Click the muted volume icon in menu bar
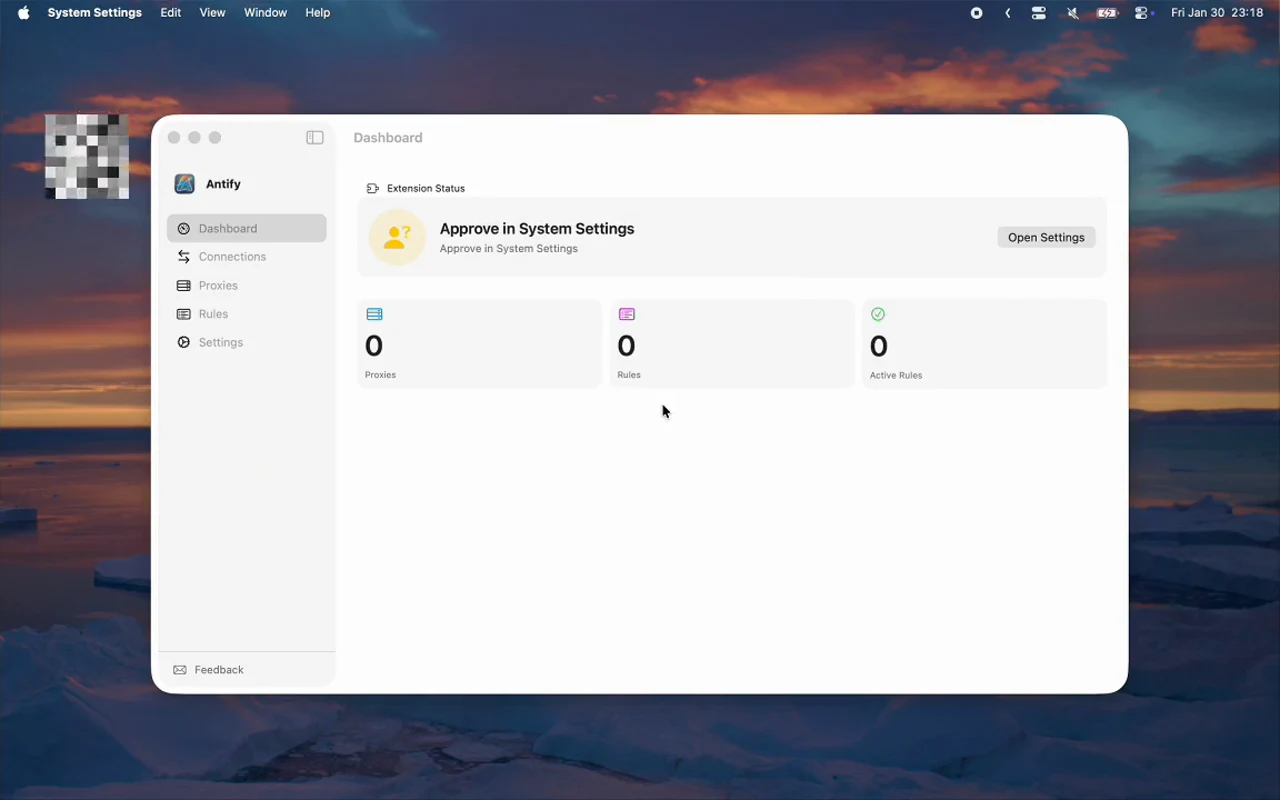This screenshot has height=800, width=1280. tap(1072, 13)
